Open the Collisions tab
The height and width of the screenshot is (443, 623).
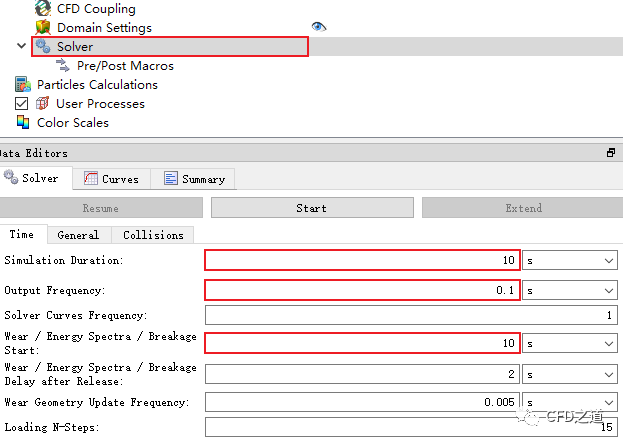click(x=153, y=235)
